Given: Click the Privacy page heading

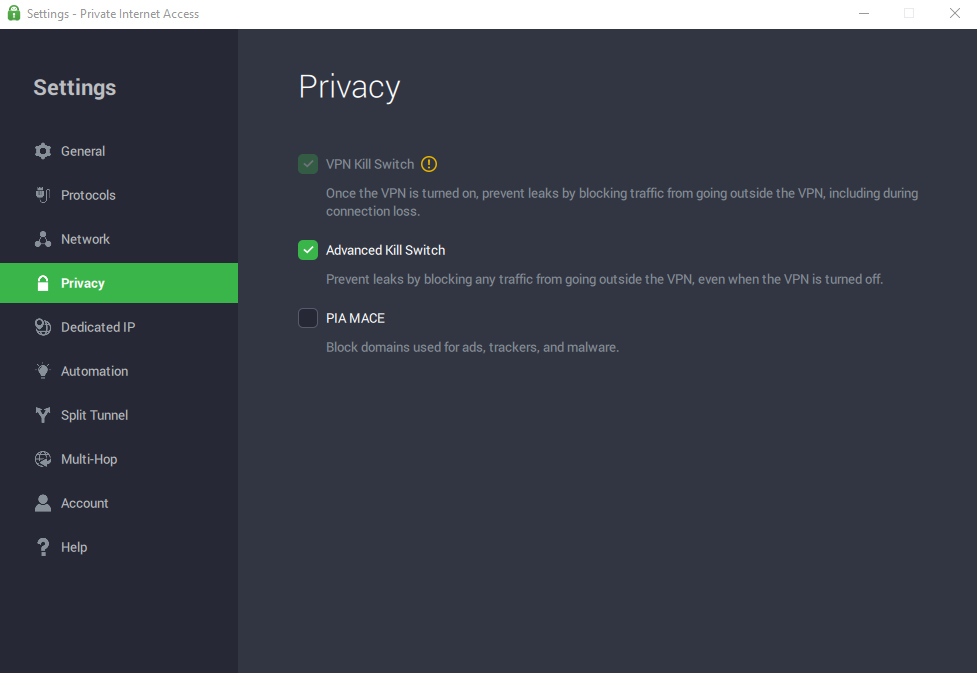Looking at the screenshot, I should (x=349, y=87).
